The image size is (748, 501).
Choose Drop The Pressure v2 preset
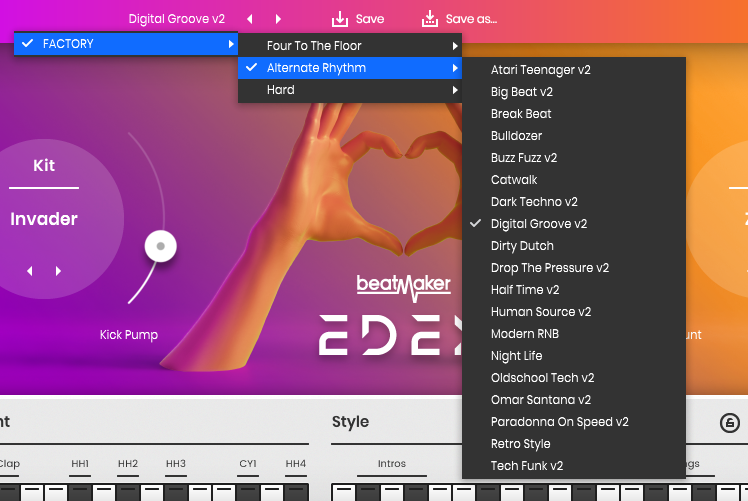click(574, 268)
